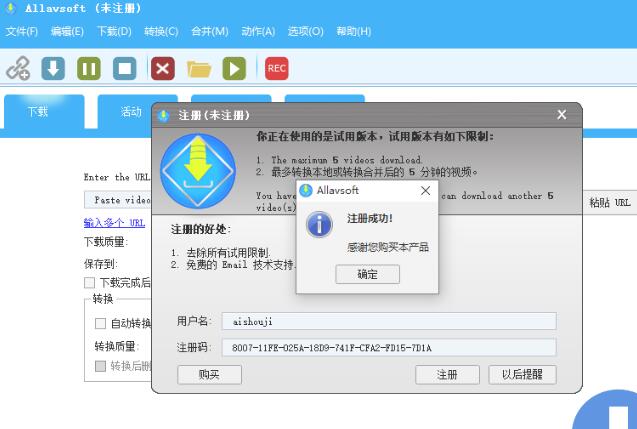Screen dimensions: 637x429
Task: Close the Allavsoft message box
Action: coord(425,191)
